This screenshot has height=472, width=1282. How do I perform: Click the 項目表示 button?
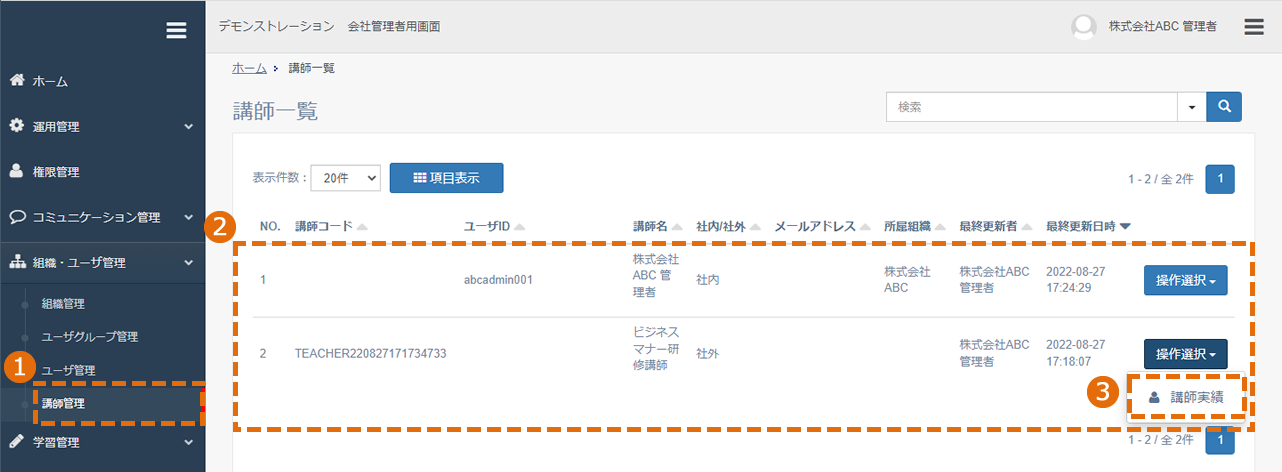pos(446,178)
